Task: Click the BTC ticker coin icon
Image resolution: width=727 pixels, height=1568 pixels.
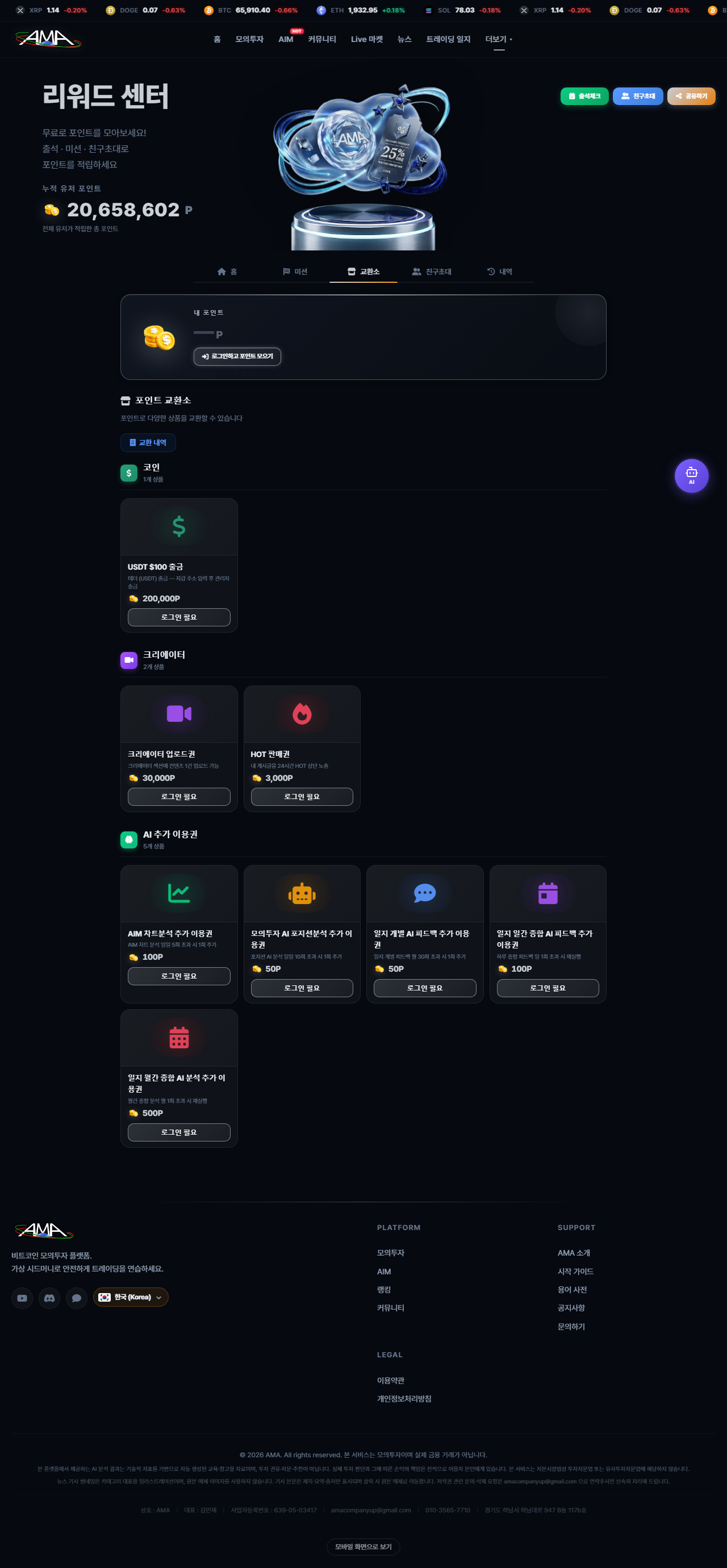Action: pos(209,10)
